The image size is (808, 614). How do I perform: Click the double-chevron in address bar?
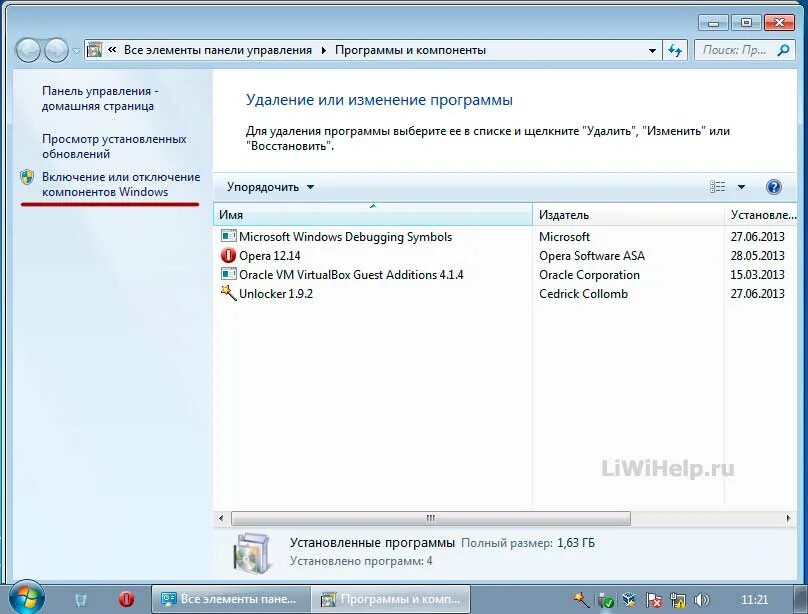coord(112,50)
